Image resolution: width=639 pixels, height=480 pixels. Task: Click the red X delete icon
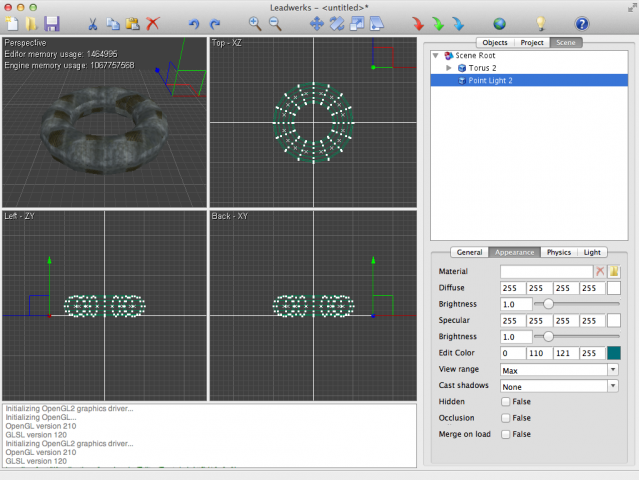point(152,23)
